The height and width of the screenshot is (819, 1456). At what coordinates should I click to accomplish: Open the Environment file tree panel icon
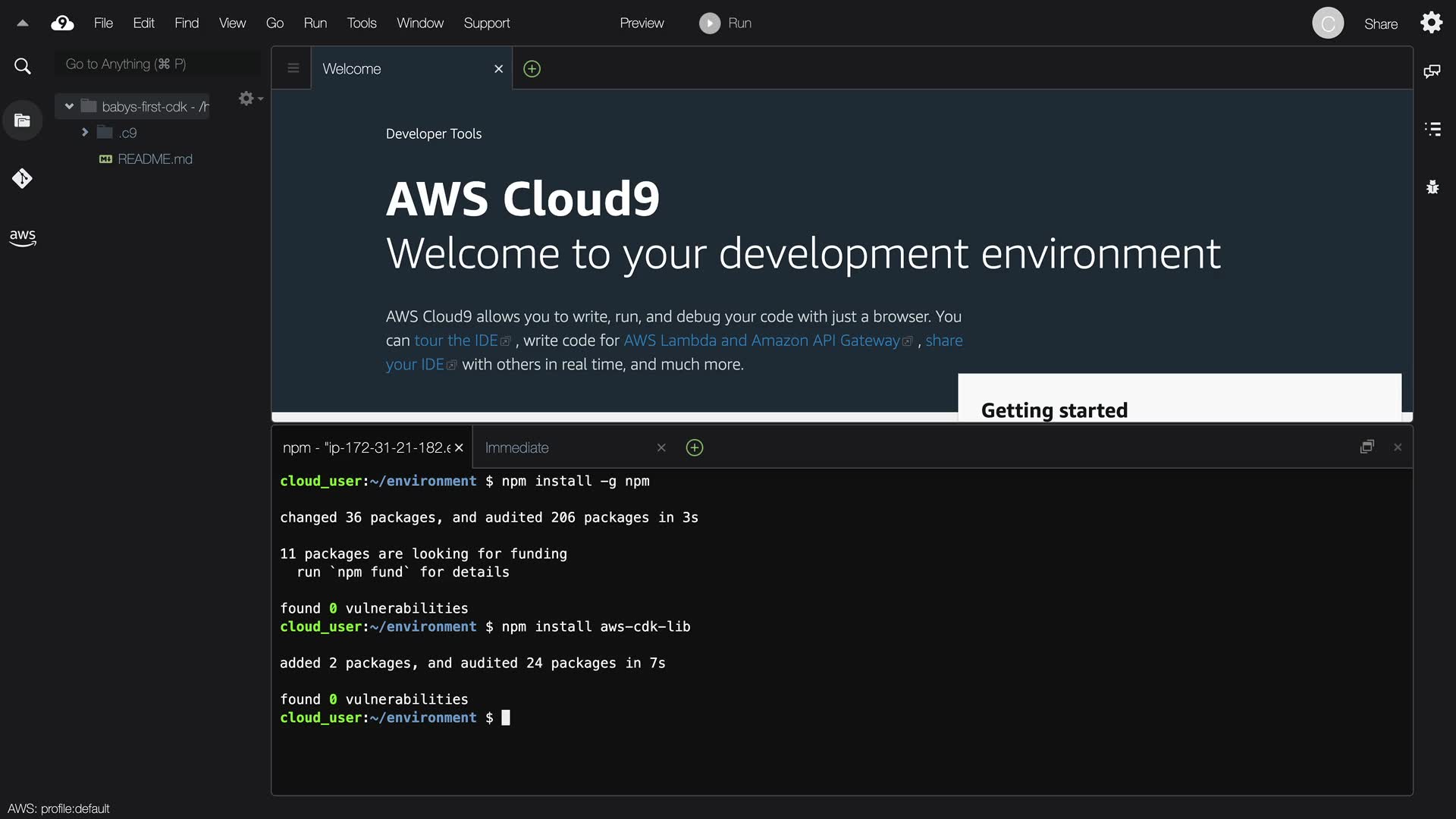pyautogui.click(x=23, y=121)
